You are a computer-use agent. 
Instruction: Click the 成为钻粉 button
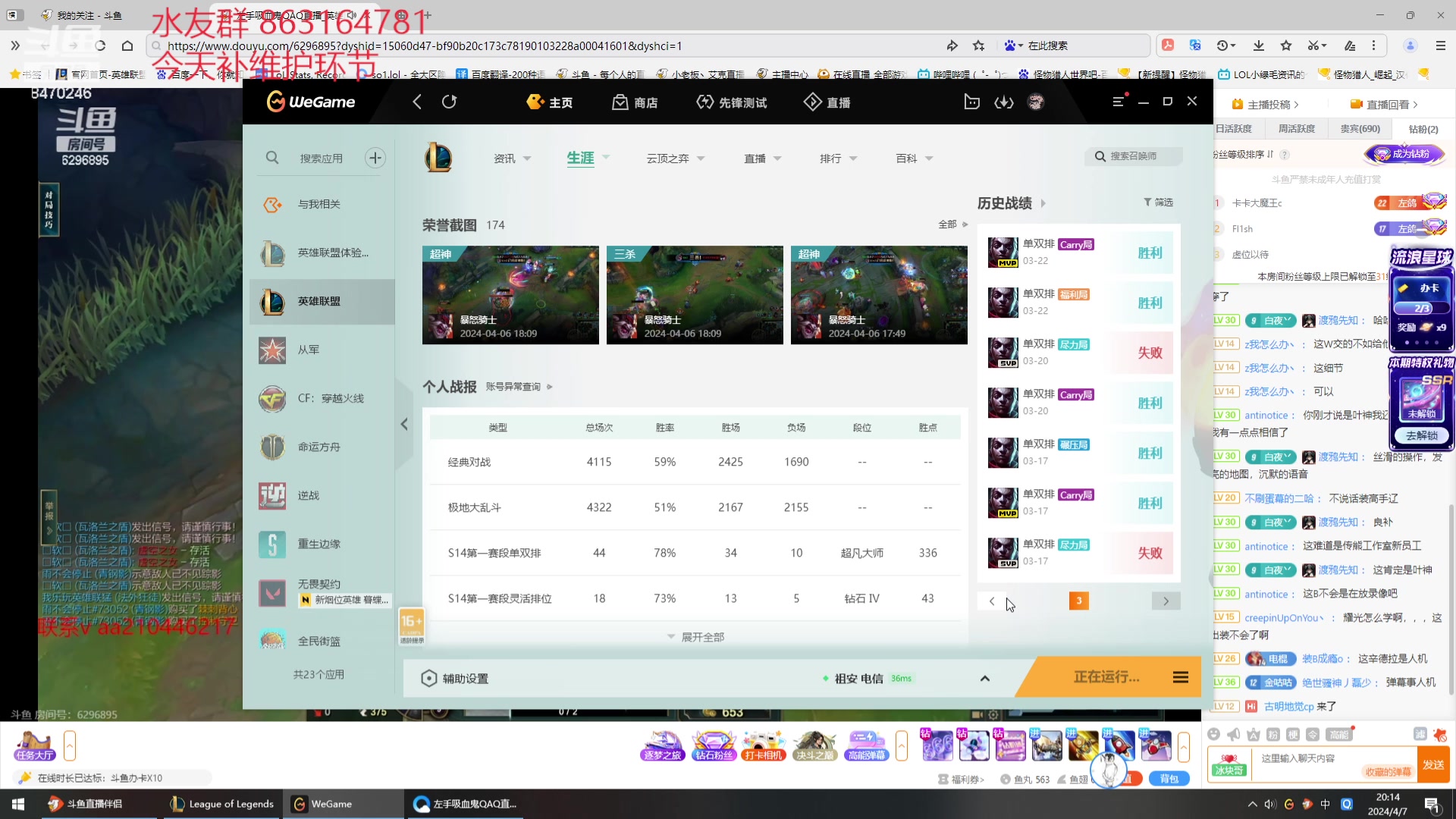click(x=1404, y=154)
